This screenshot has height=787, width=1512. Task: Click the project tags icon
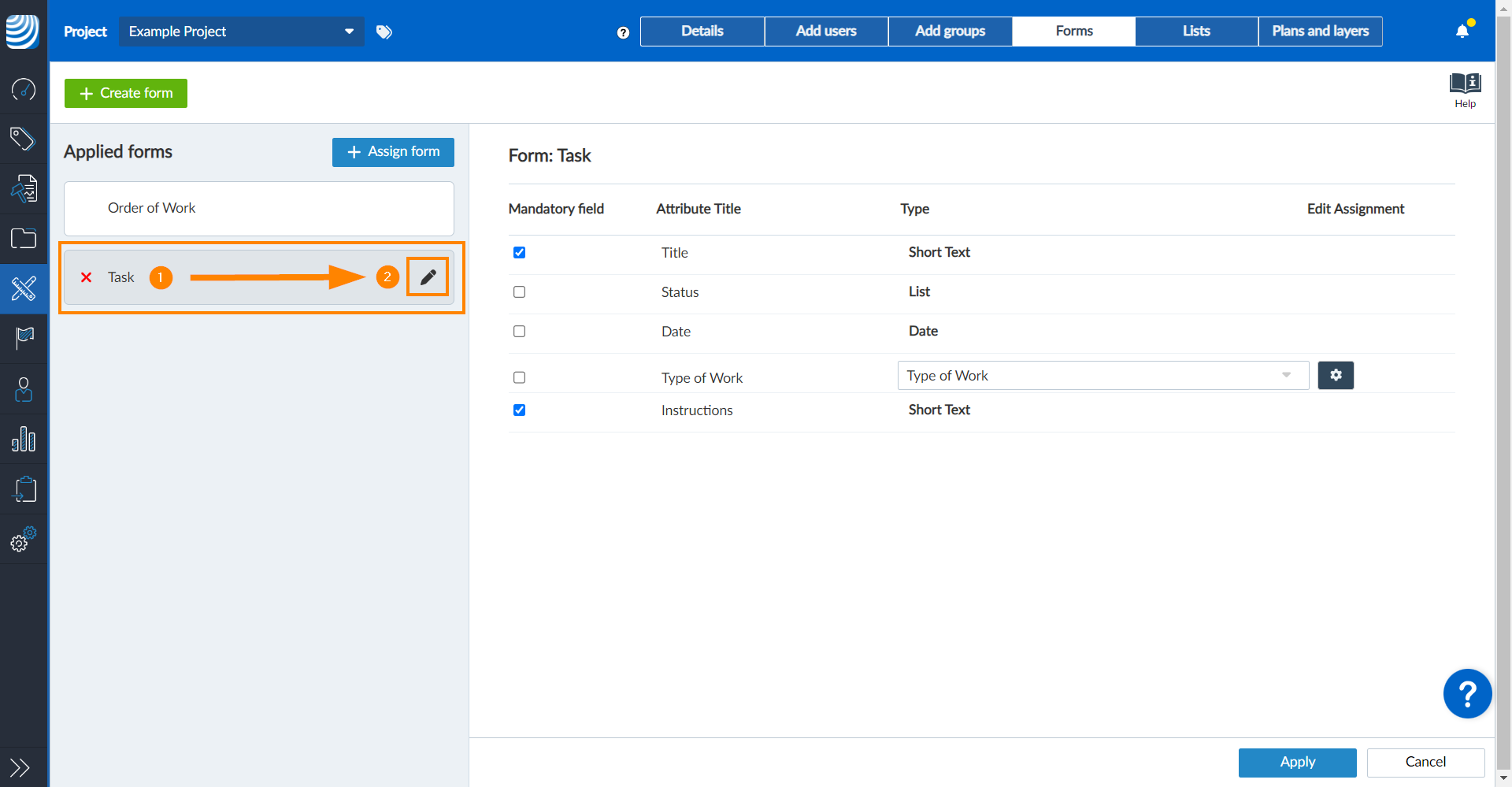384,32
